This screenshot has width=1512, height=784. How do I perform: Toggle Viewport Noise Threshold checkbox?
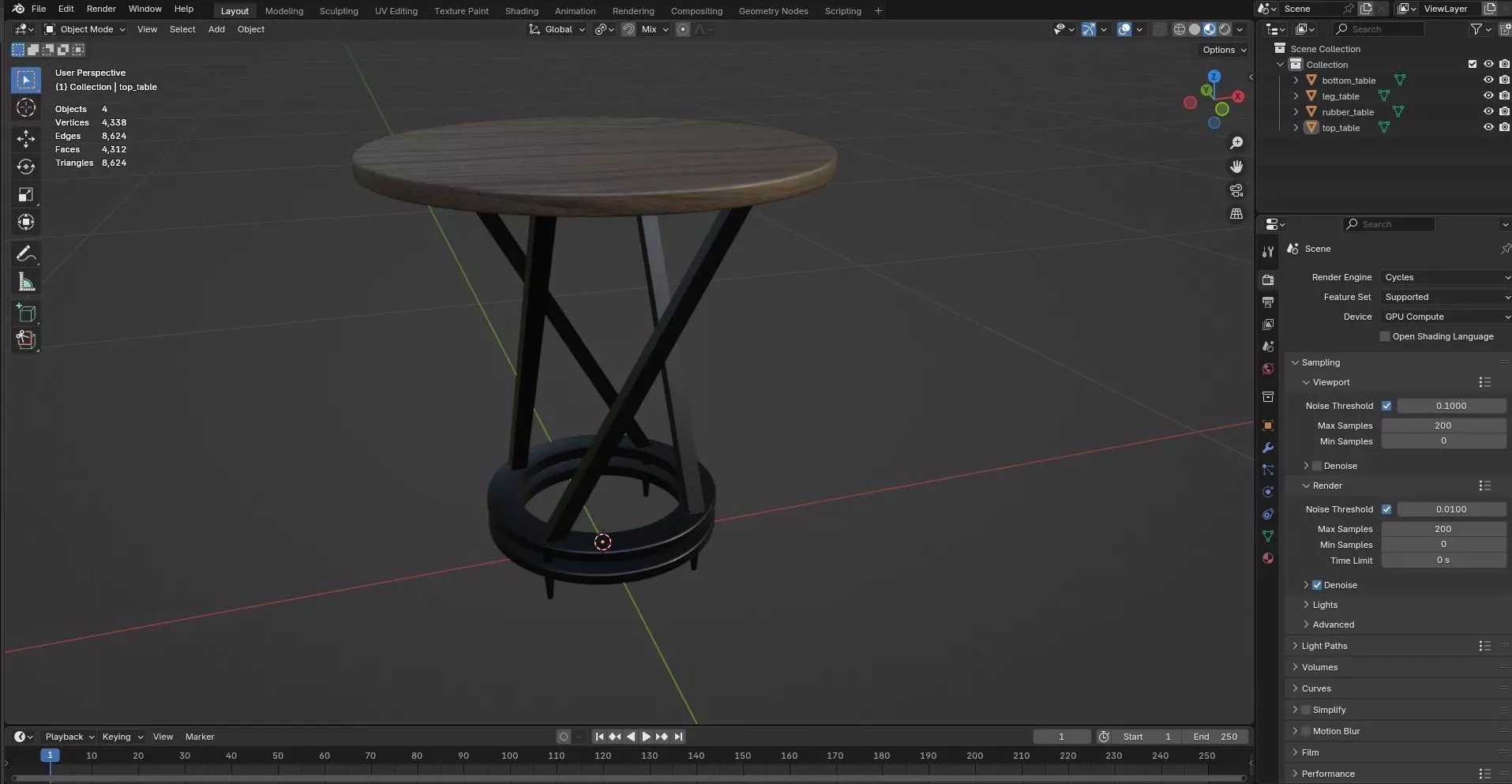1386,406
